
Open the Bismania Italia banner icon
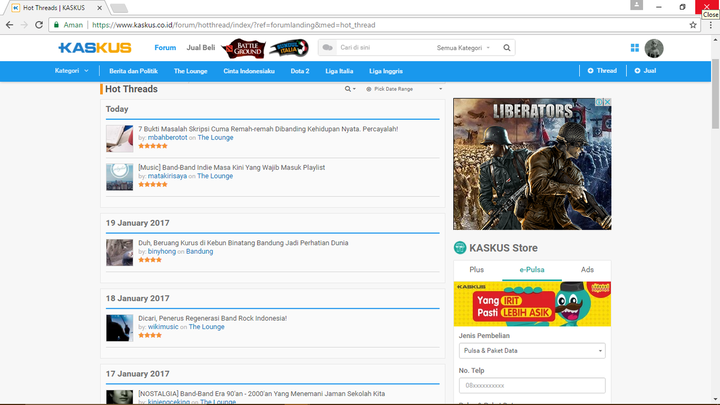click(289, 48)
